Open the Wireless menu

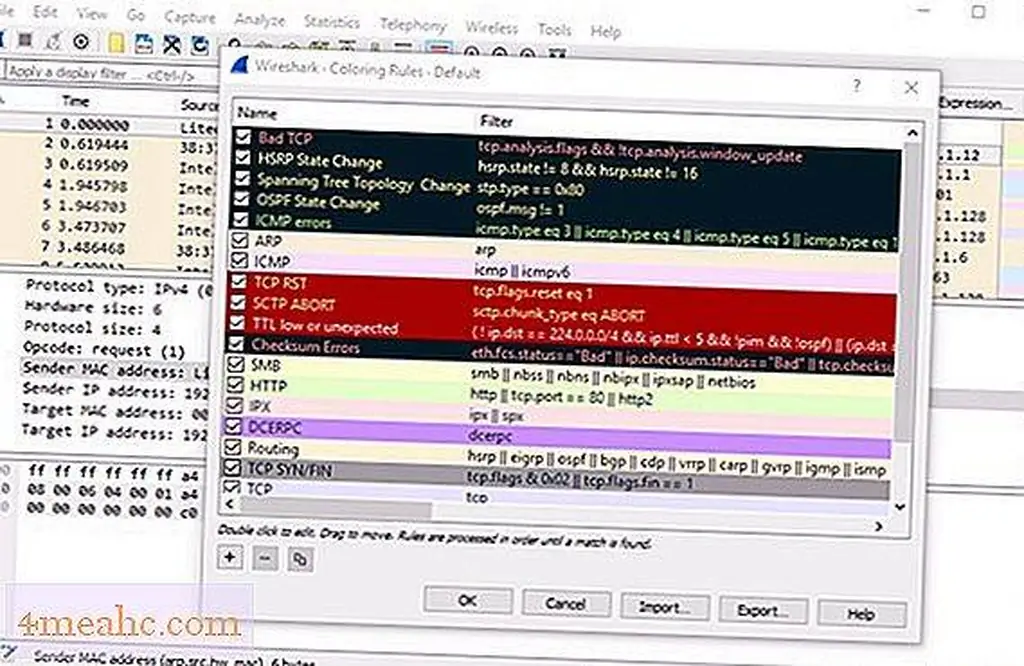coord(491,27)
